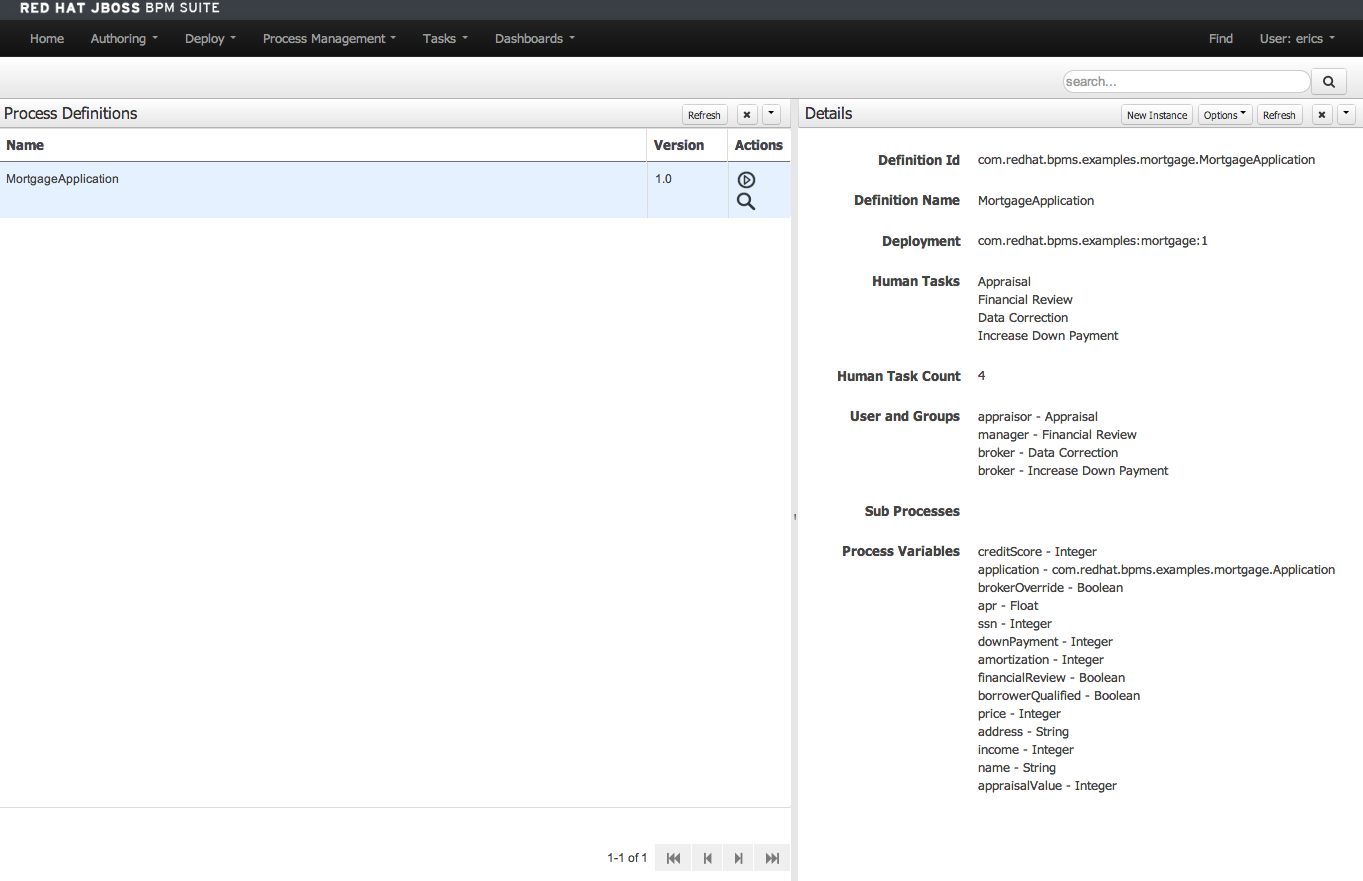Screen dimensions: 1363x881
Task: Click the 'appraisor - Appraisal' entry
Action: point(1038,417)
